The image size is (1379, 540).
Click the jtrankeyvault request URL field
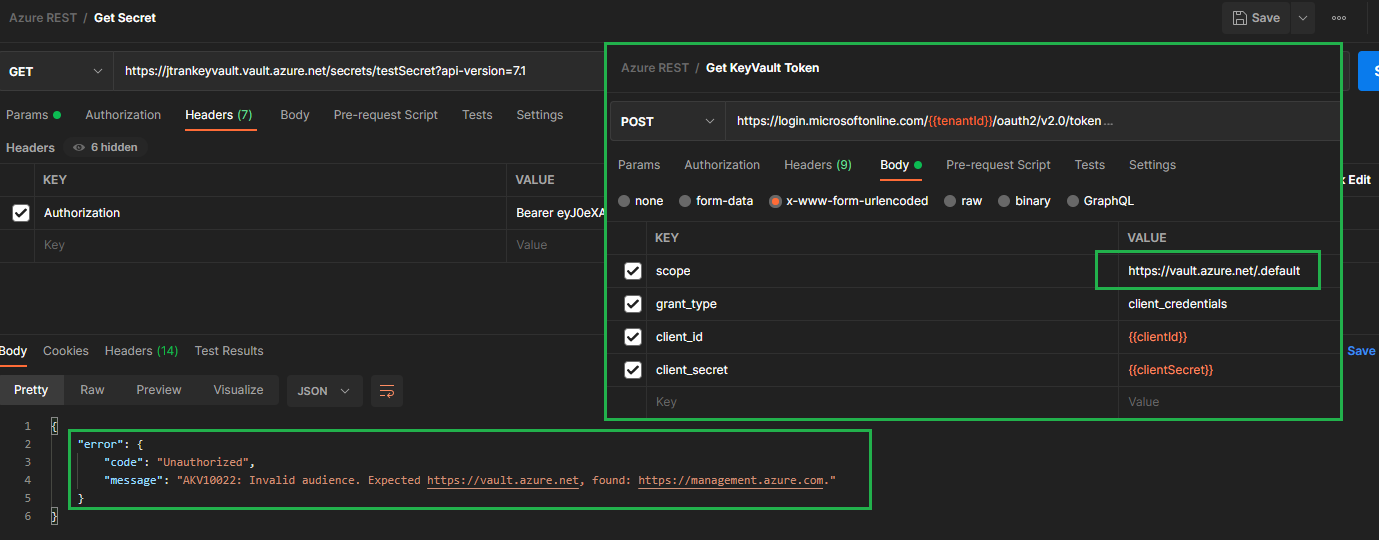pos(358,72)
